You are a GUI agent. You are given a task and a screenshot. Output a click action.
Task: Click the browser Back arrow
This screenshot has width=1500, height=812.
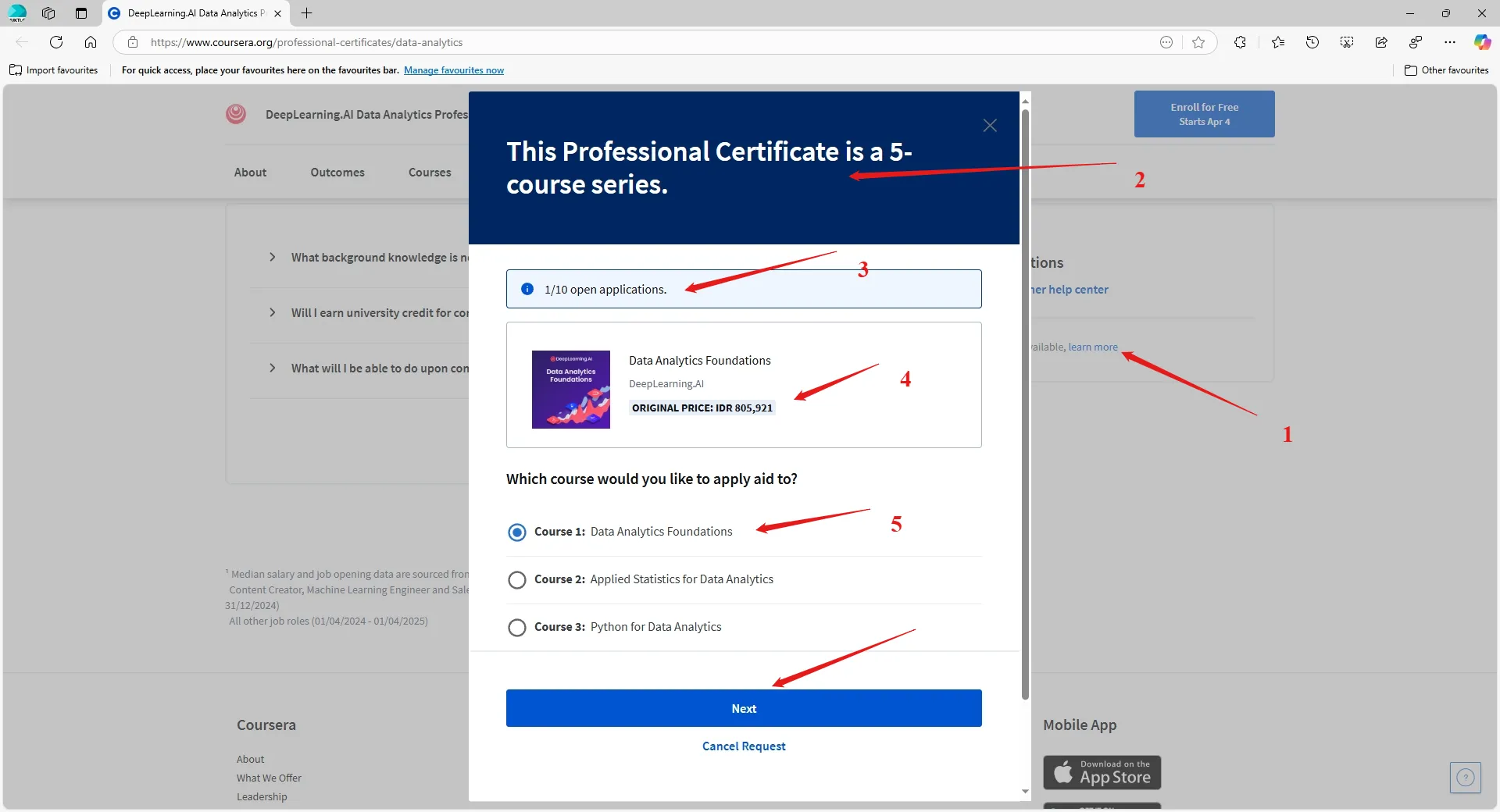coord(22,42)
